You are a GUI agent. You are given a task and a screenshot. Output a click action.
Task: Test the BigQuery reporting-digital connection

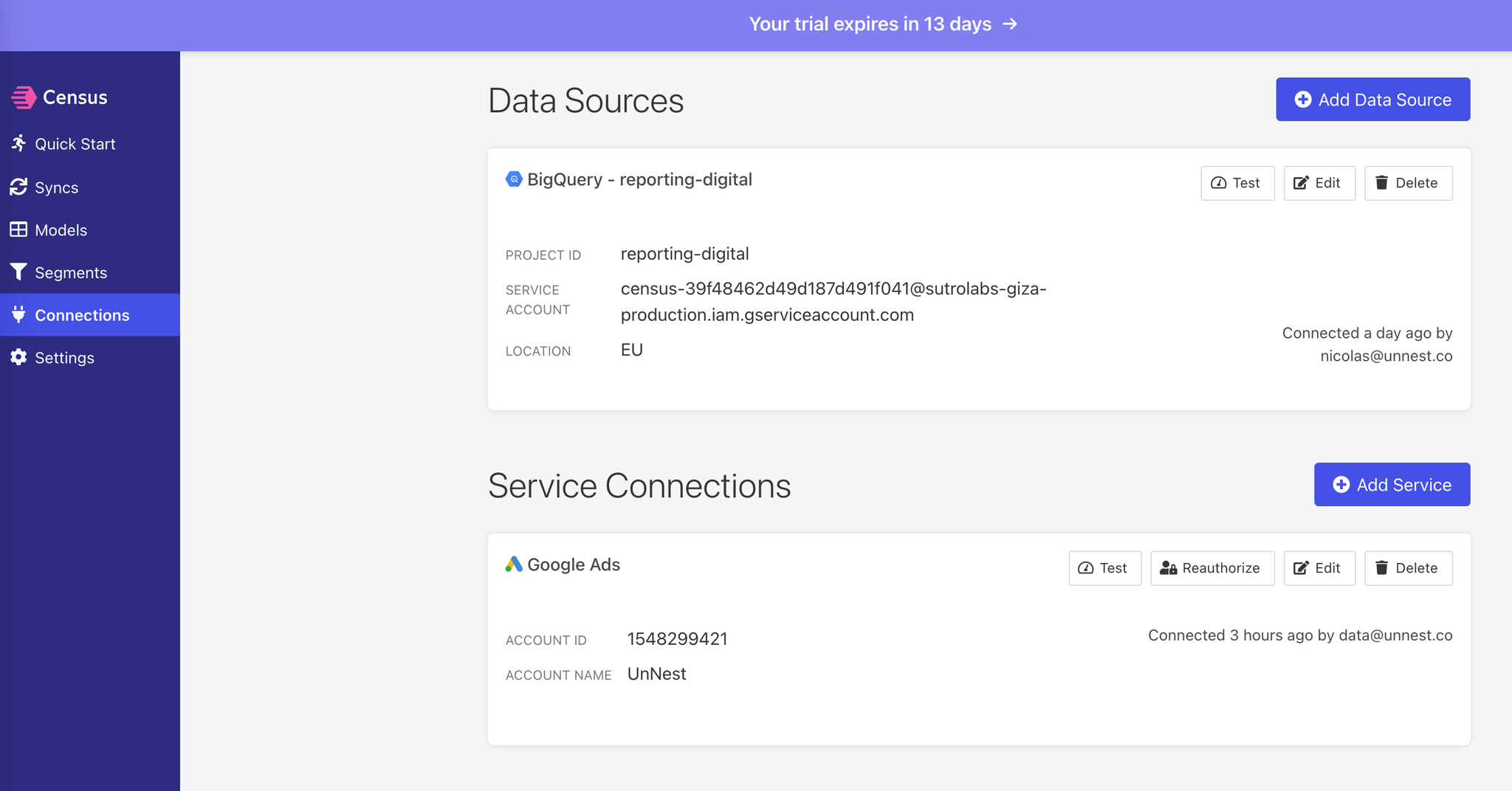click(1237, 183)
